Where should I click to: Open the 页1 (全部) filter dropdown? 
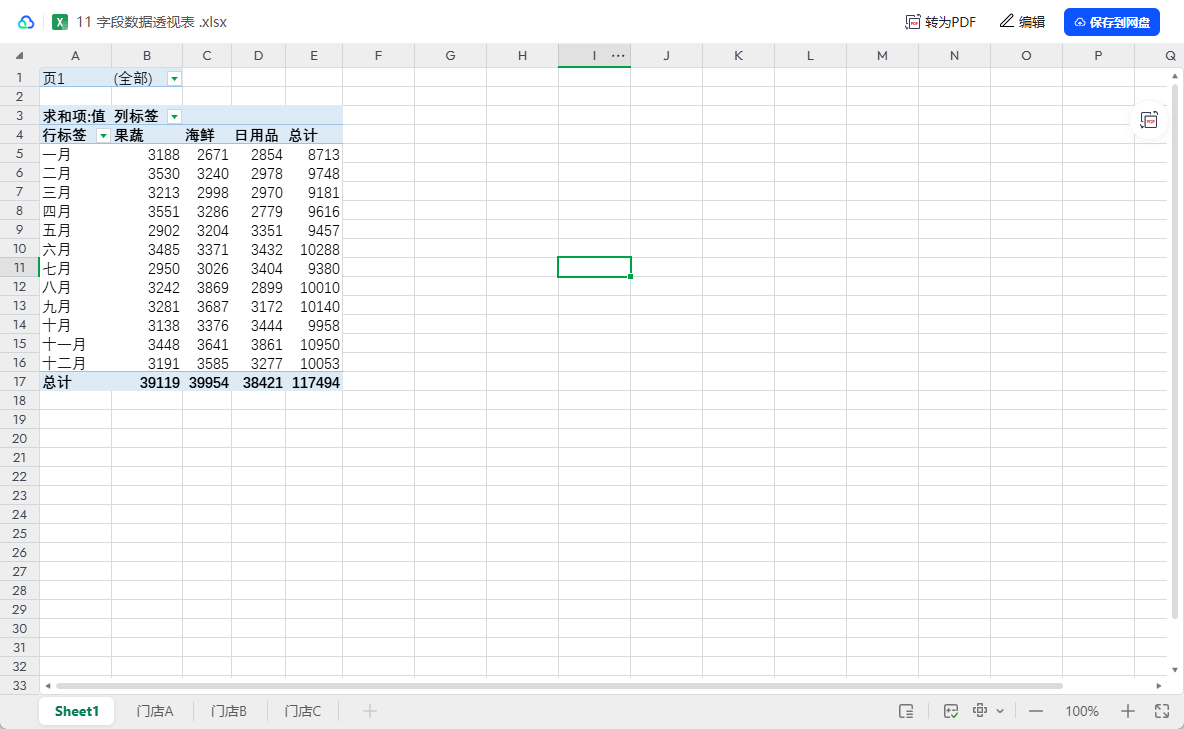click(x=173, y=77)
